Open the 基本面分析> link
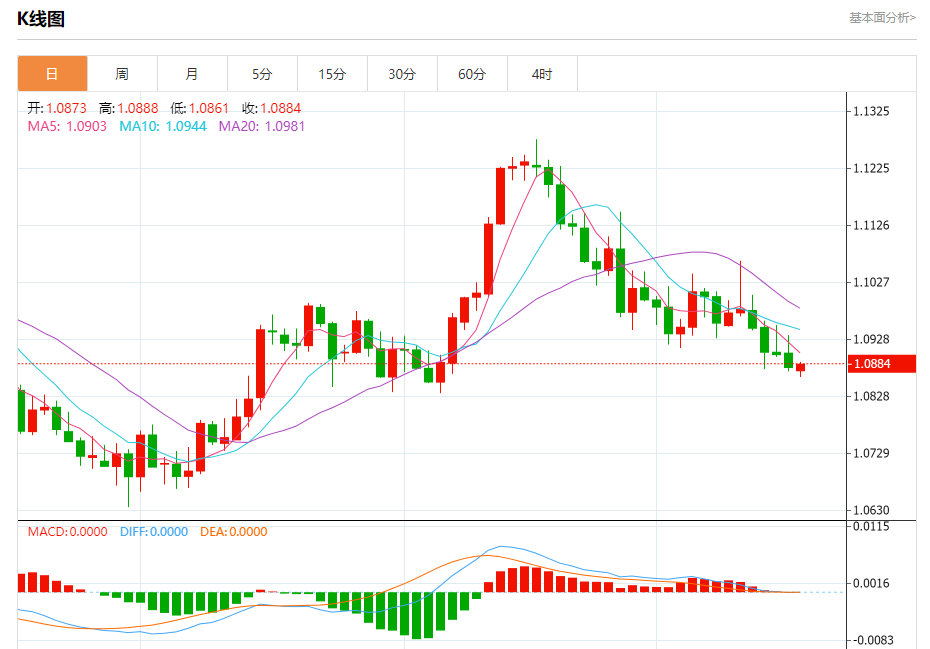 click(x=882, y=18)
